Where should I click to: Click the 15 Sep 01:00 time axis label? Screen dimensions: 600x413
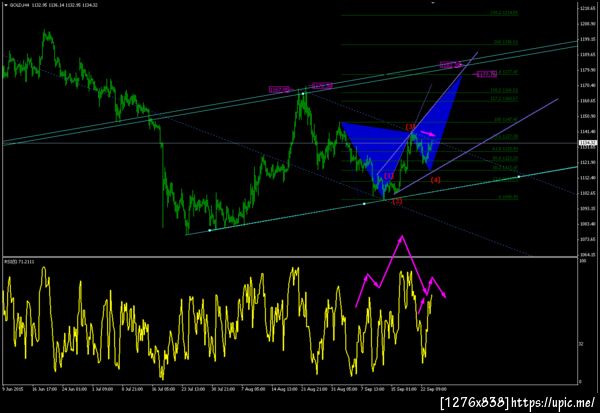404,389
